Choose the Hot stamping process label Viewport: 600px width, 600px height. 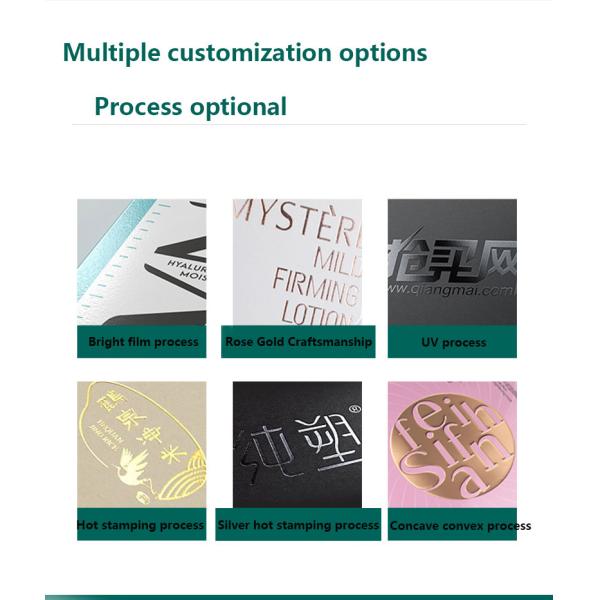click(142, 525)
